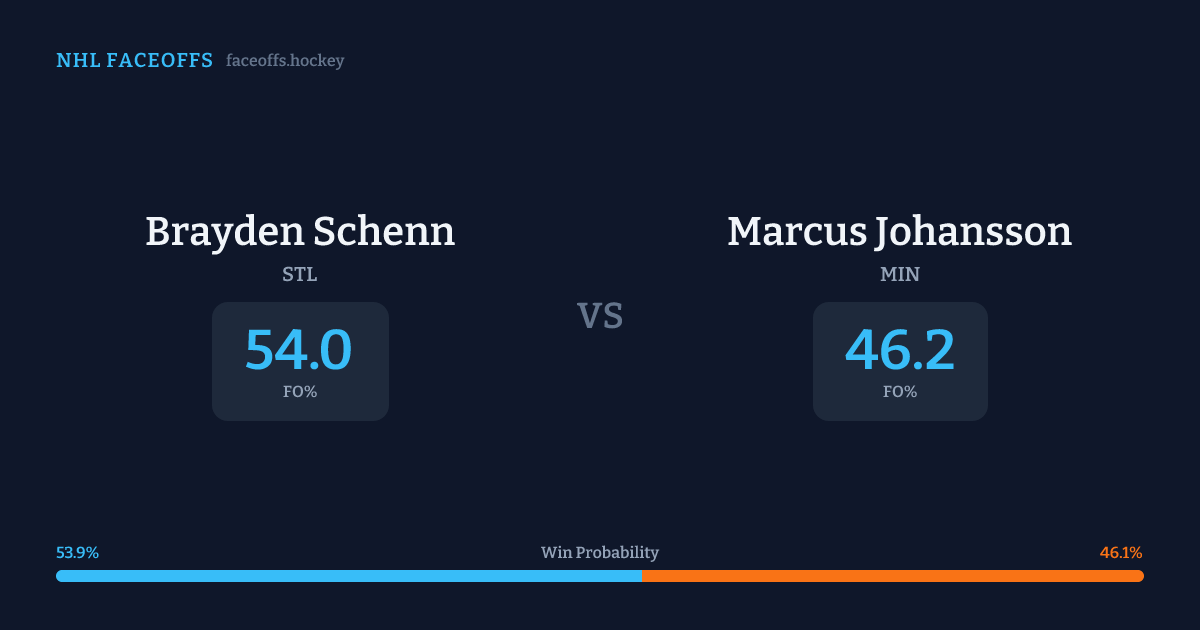Click the 46.1% win probability label
Screen dimensions: 1200x630
(1121, 553)
